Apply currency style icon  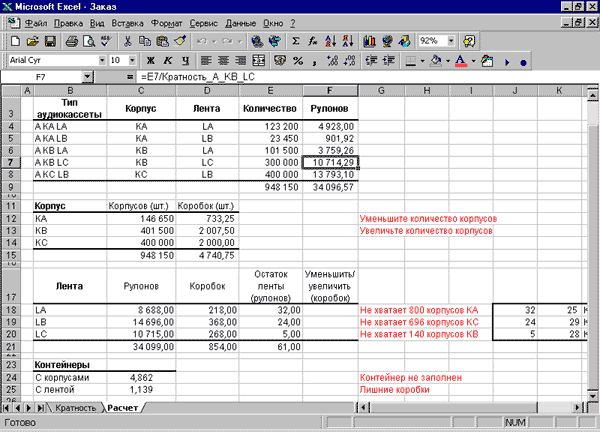pos(280,60)
